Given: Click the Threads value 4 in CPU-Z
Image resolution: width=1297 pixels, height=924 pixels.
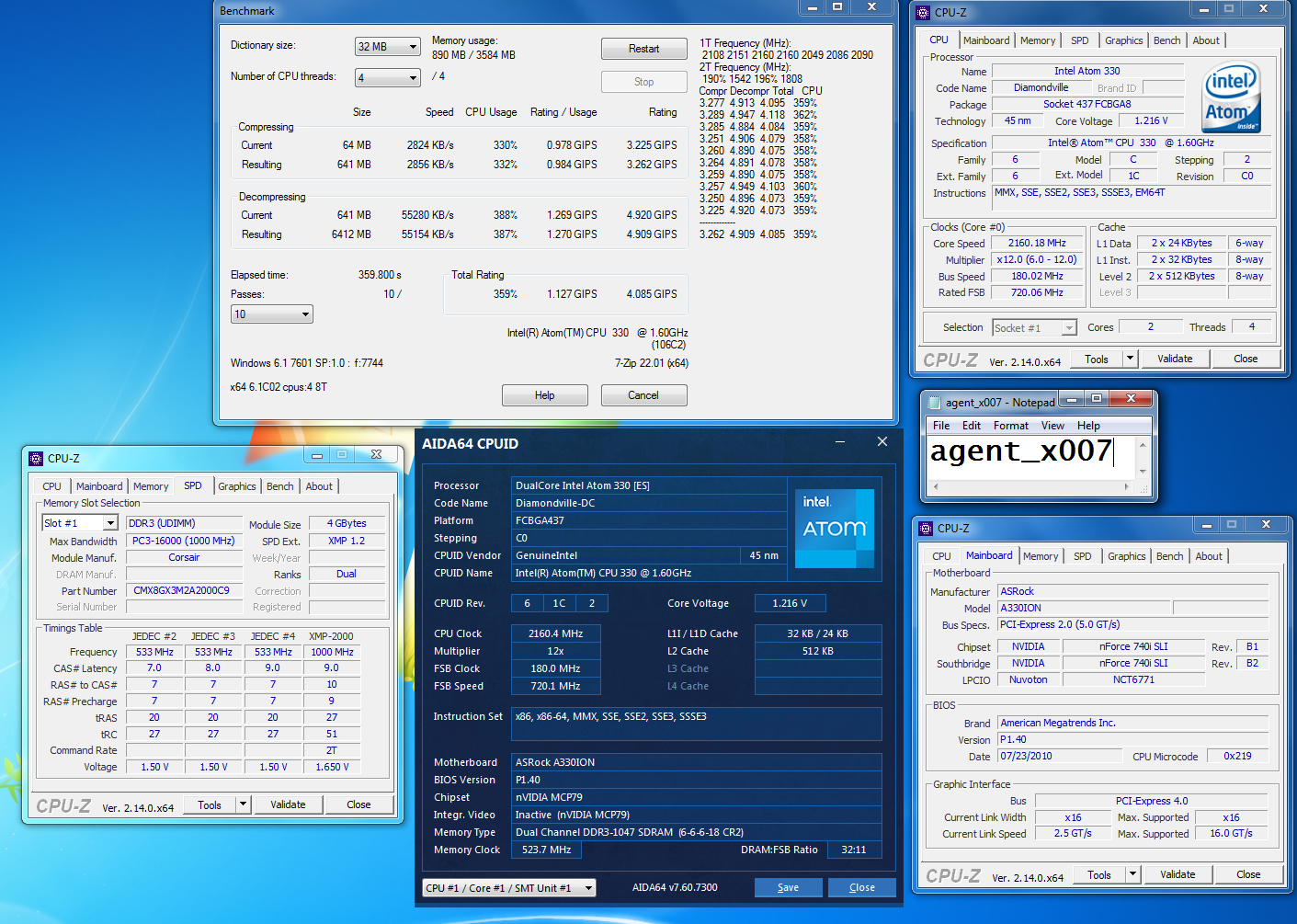Looking at the screenshot, I should point(1251,326).
